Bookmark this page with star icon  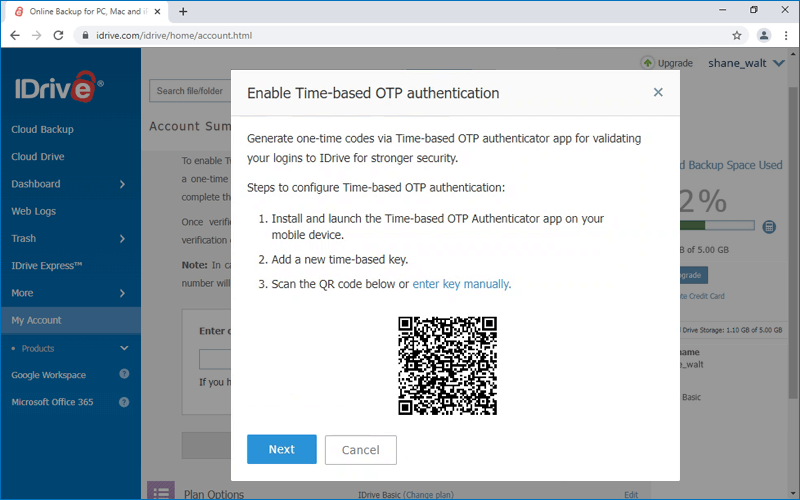point(737,35)
